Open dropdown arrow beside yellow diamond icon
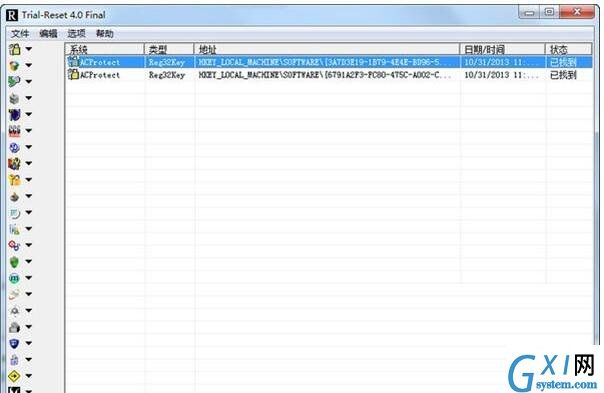 click(x=29, y=376)
